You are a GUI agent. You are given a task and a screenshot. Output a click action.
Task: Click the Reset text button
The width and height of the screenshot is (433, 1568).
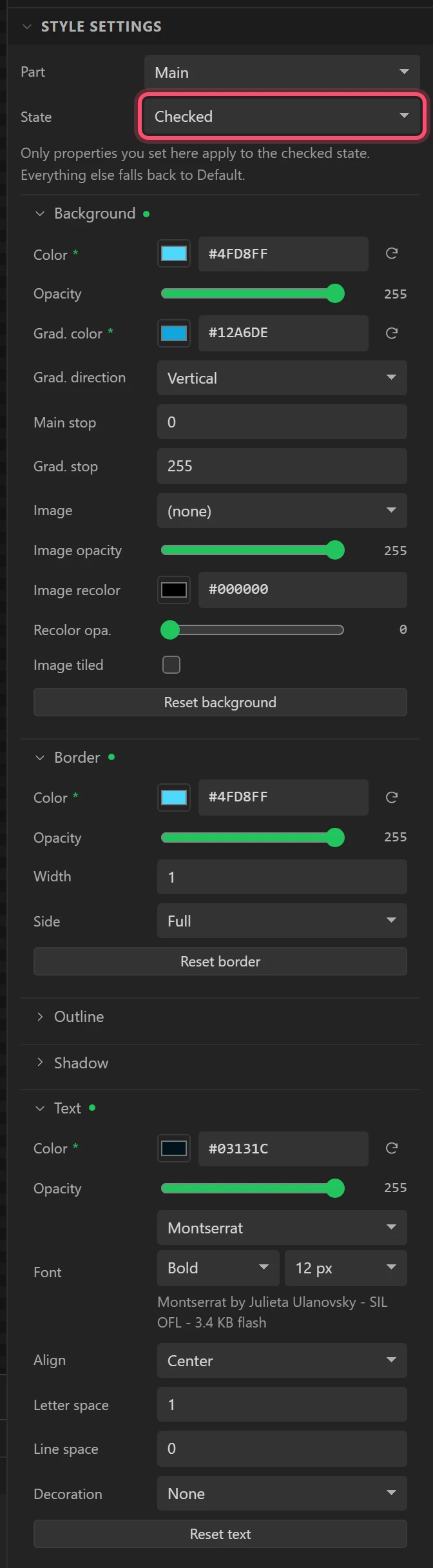[x=220, y=1534]
